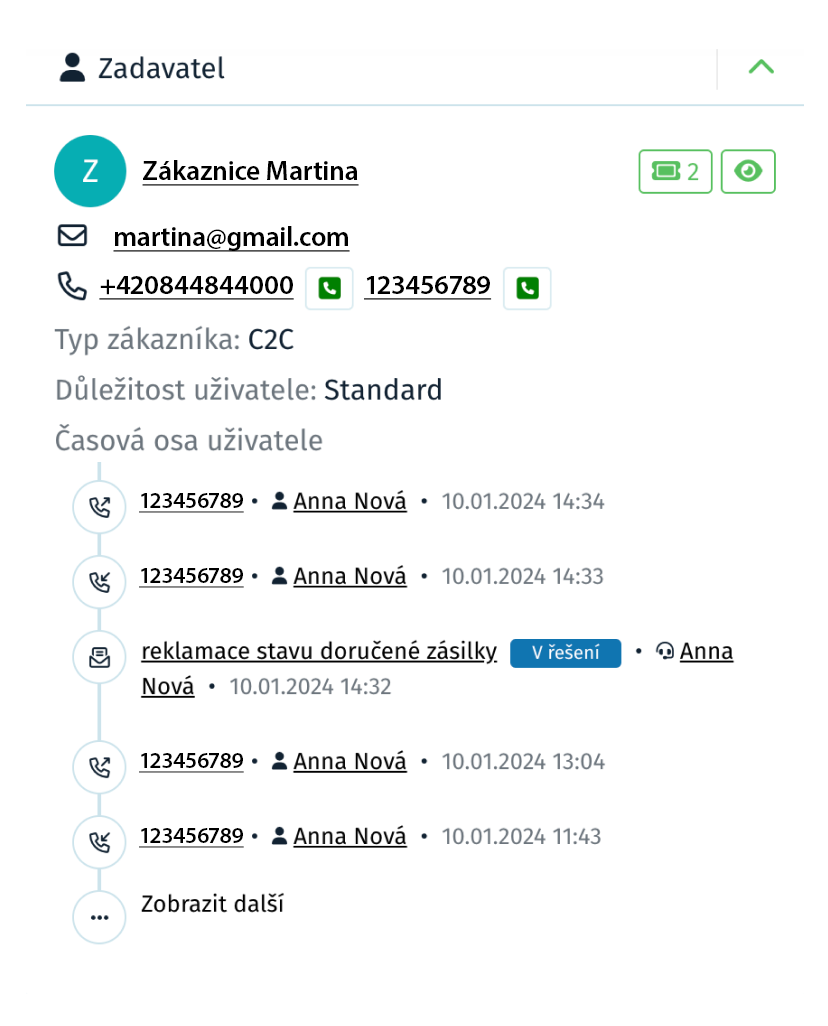Call +420844844000 using its green phone icon
Viewport: 828px width, 1026px height.
pos(329,288)
